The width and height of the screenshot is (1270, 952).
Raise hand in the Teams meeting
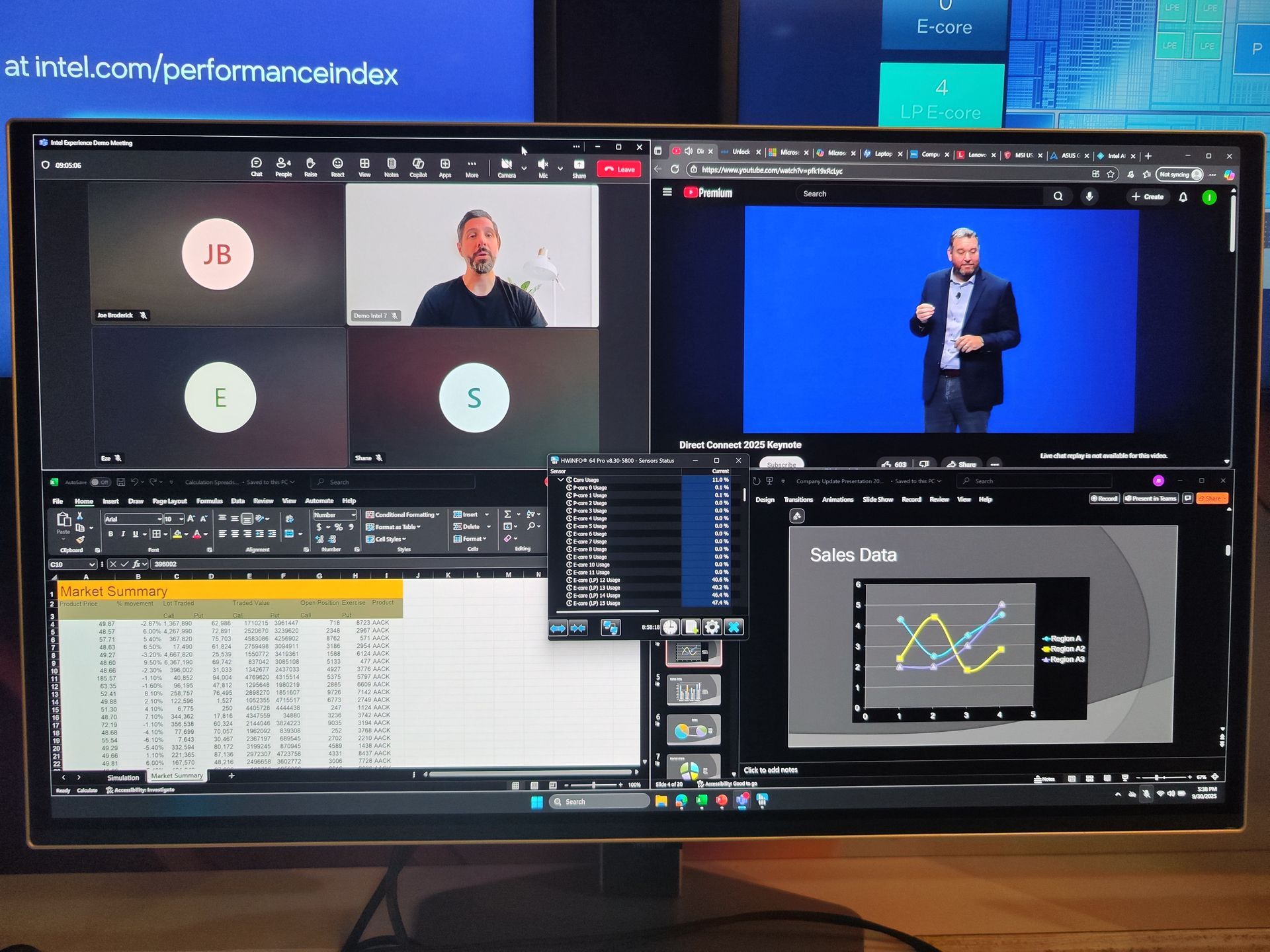tap(311, 167)
